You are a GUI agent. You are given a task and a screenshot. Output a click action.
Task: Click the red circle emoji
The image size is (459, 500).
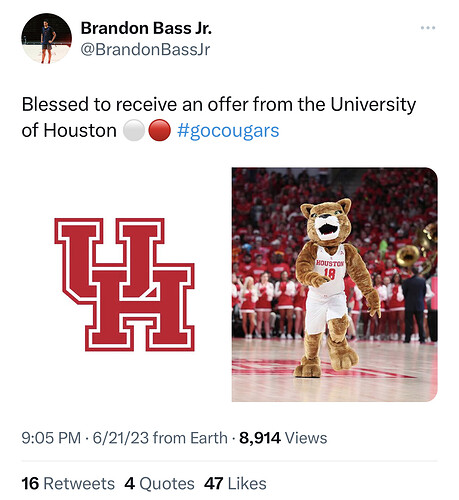click(160, 130)
